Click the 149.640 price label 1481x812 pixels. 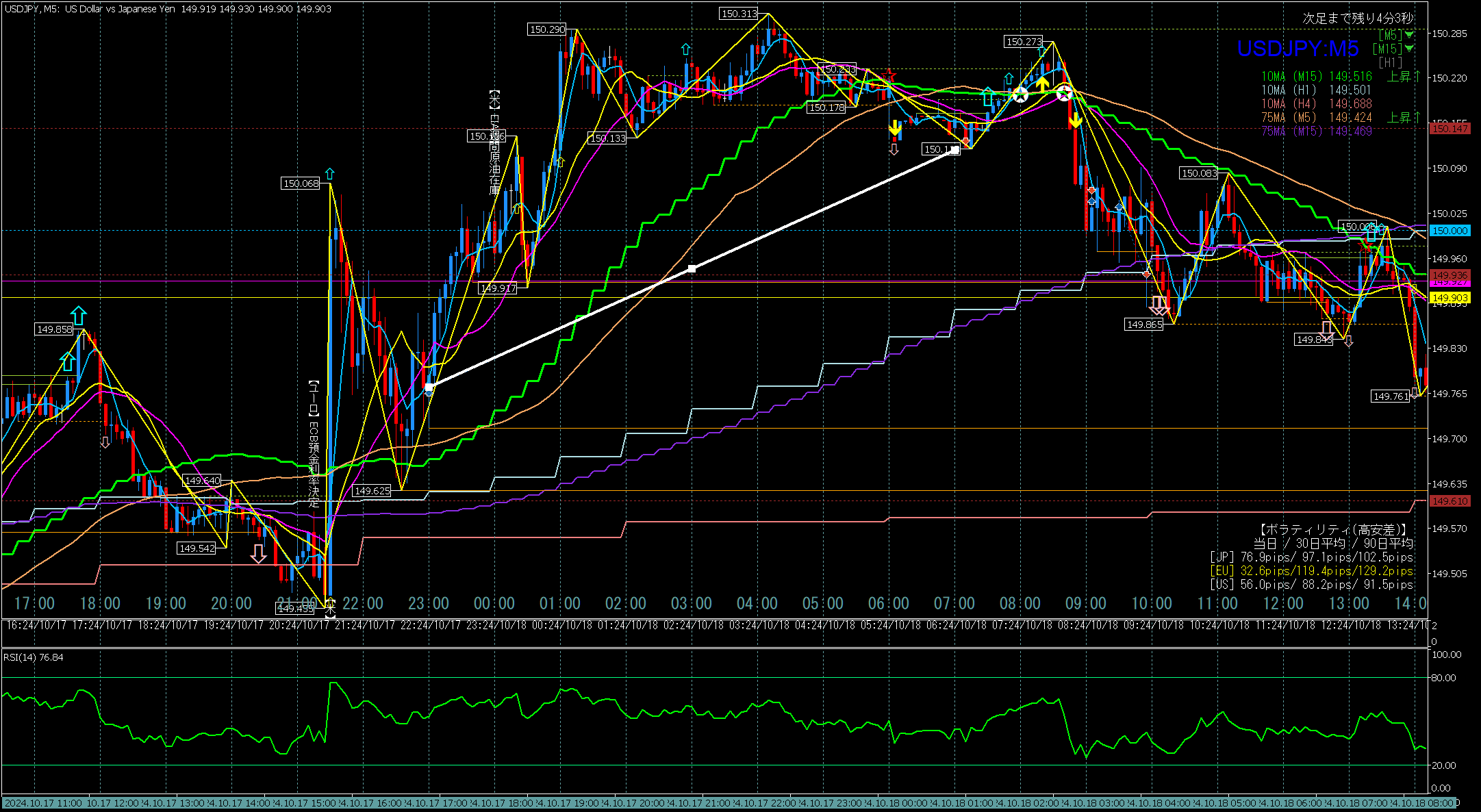(203, 481)
